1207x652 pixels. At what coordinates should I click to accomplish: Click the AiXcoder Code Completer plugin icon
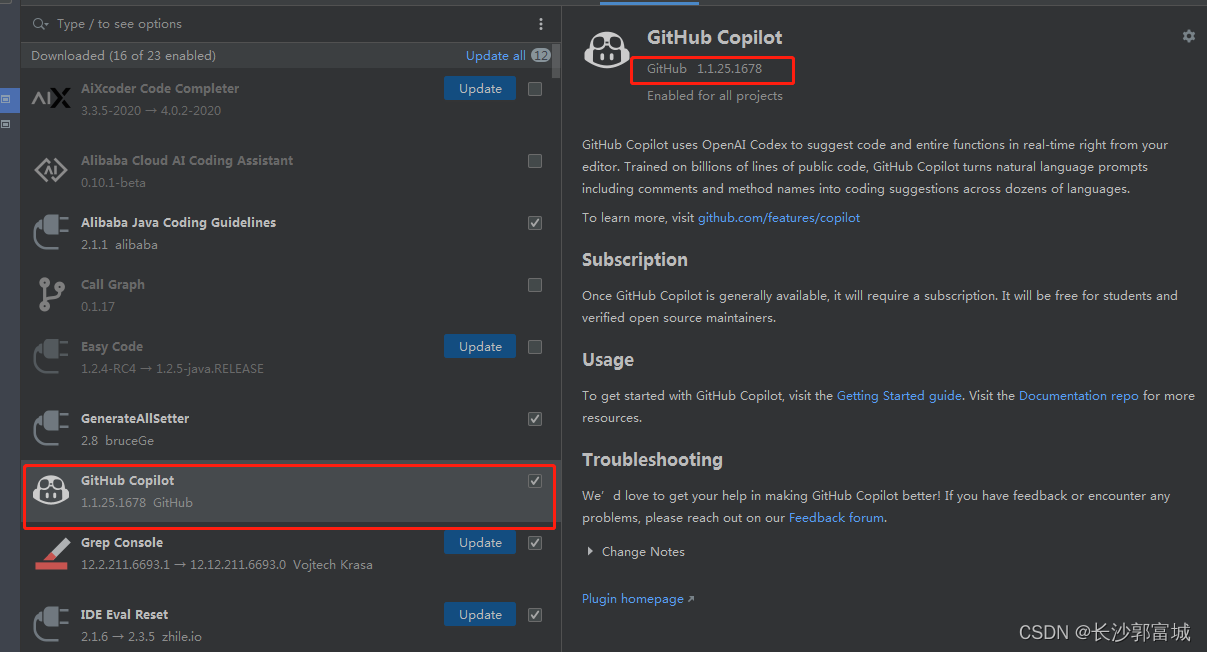(x=51, y=97)
